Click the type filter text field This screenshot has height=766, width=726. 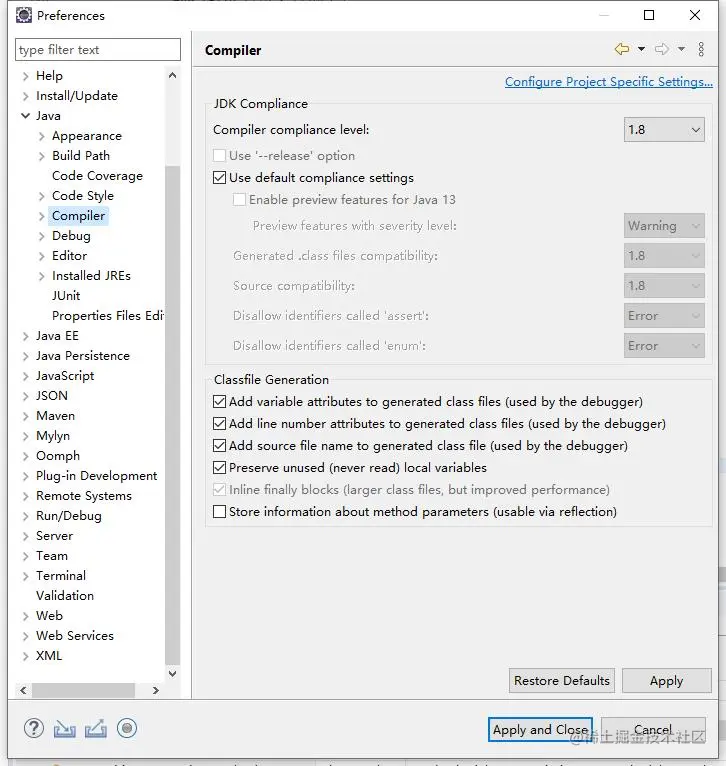click(x=98, y=50)
